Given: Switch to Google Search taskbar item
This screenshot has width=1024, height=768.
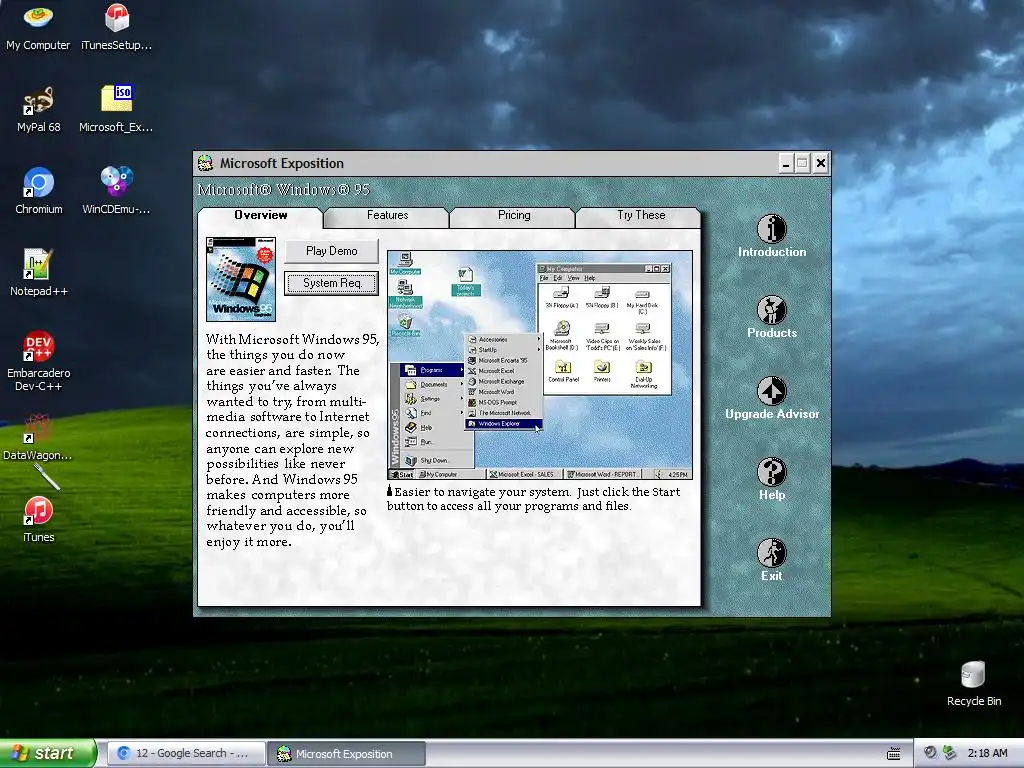Looking at the screenshot, I should tap(185, 754).
